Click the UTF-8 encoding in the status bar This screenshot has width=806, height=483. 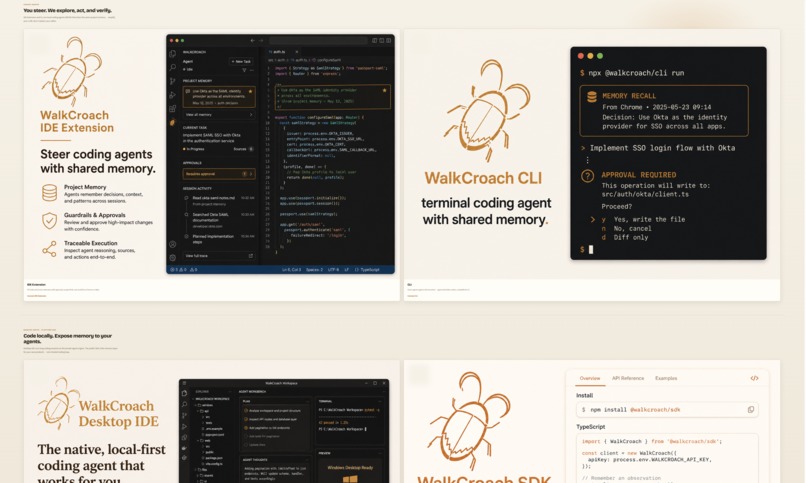pyautogui.click(x=333, y=270)
